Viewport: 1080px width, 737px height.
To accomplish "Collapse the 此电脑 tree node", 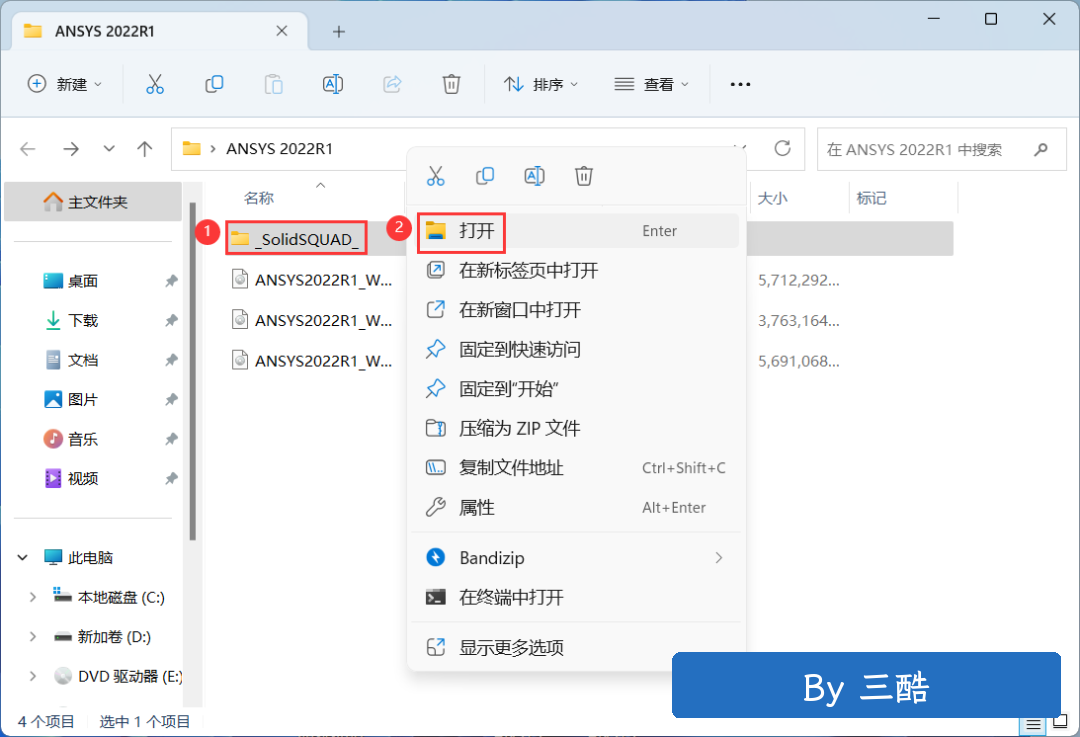I will [23, 557].
